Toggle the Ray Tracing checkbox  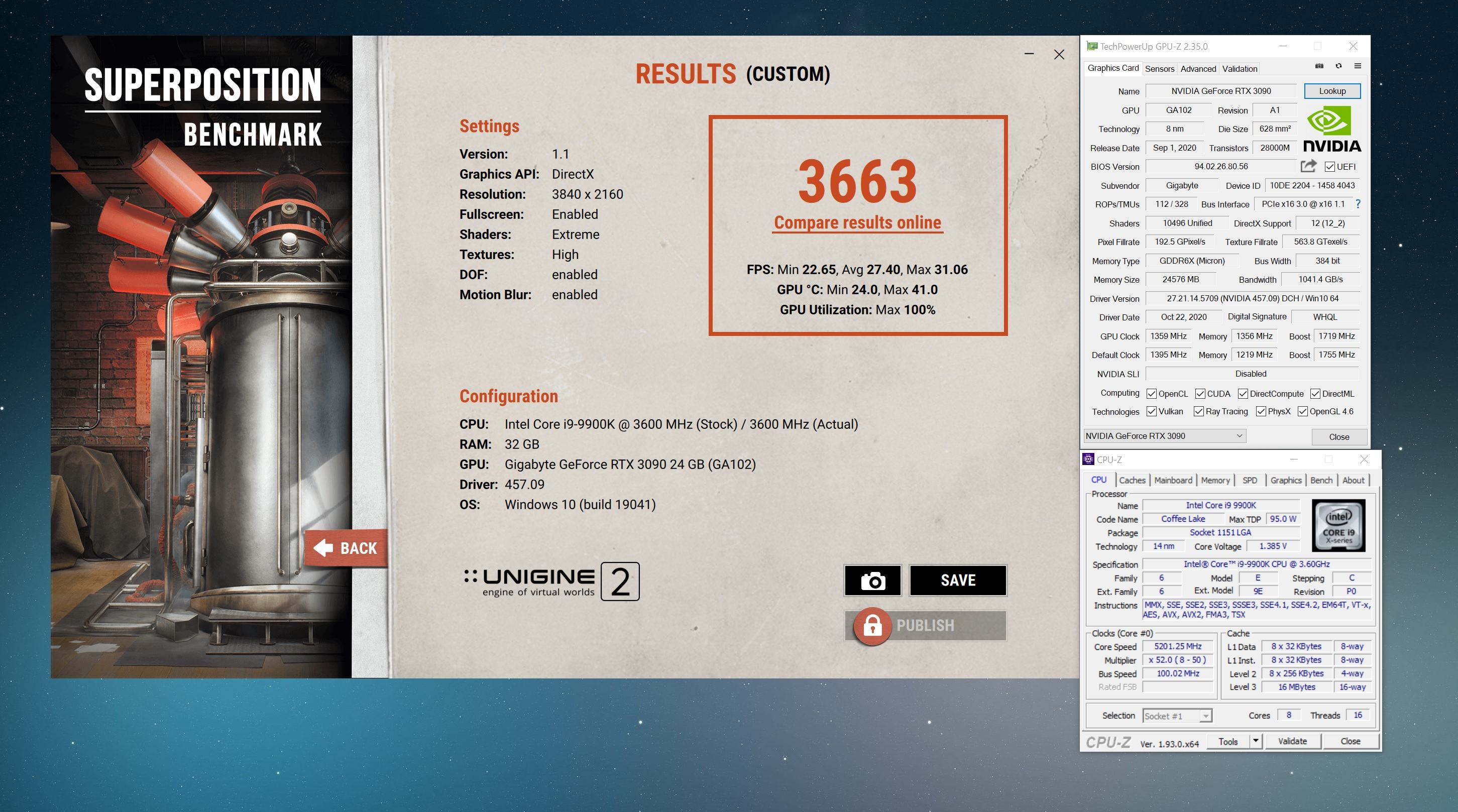pyautogui.click(x=1198, y=411)
